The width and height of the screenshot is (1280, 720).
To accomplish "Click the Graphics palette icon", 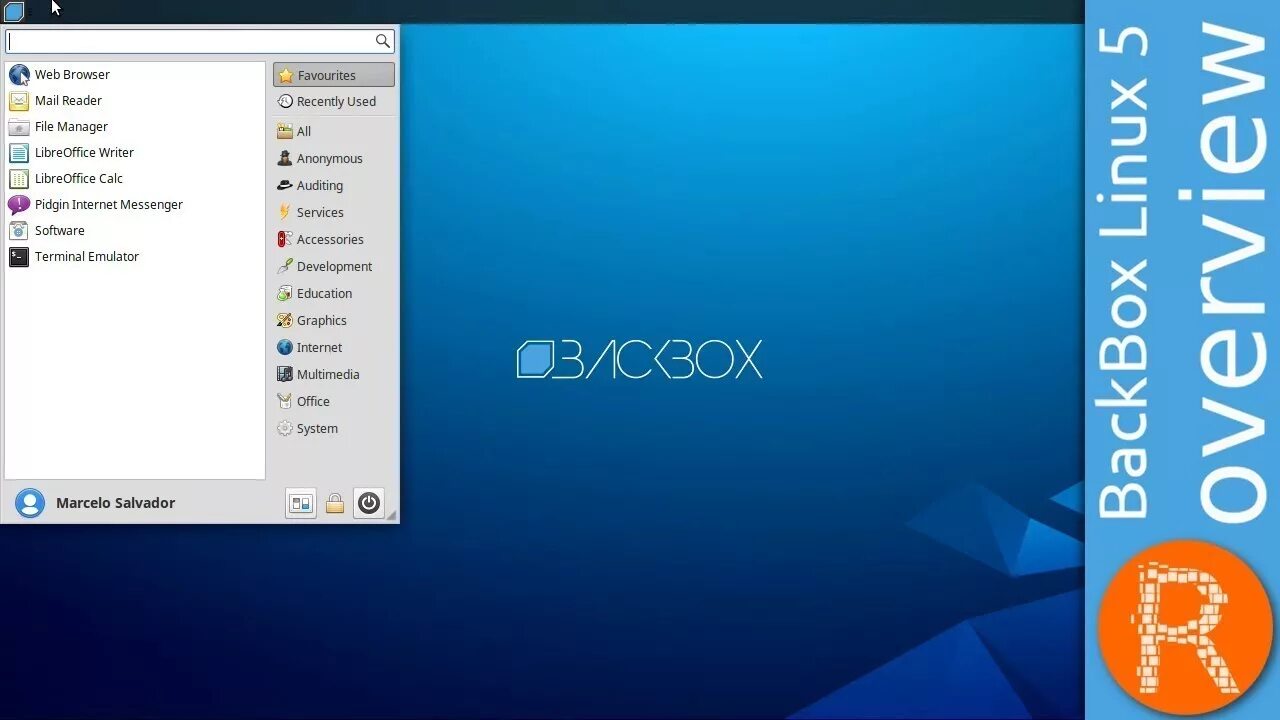I will 285,321.
